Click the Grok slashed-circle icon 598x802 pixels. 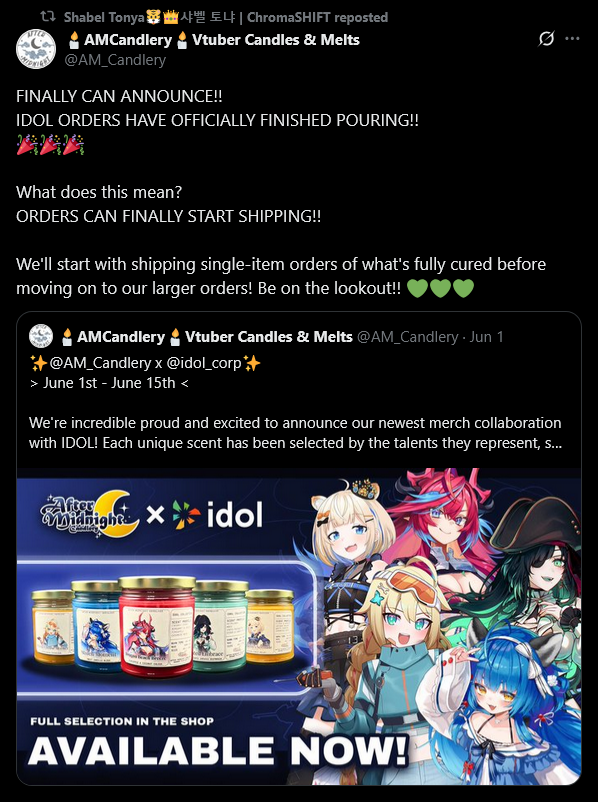pyautogui.click(x=546, y=38)
